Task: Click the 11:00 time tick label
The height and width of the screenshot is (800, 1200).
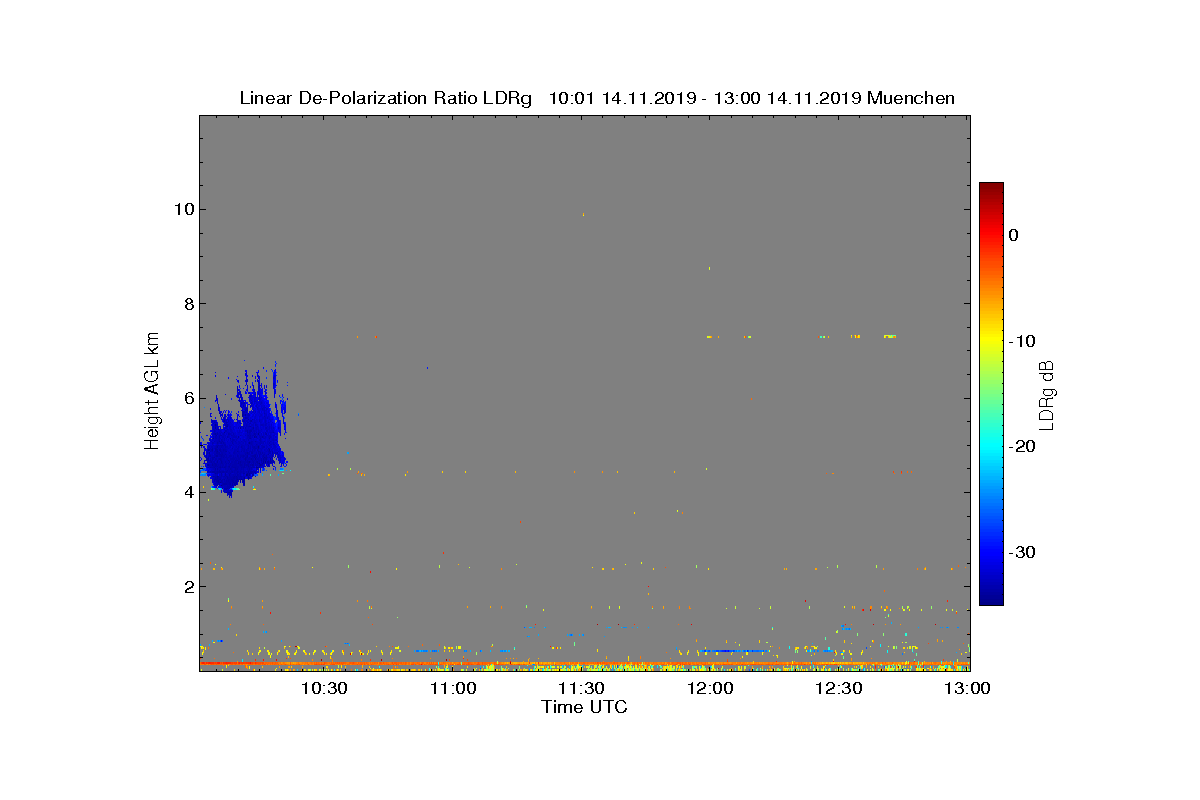Action: [x=453, y=688]
